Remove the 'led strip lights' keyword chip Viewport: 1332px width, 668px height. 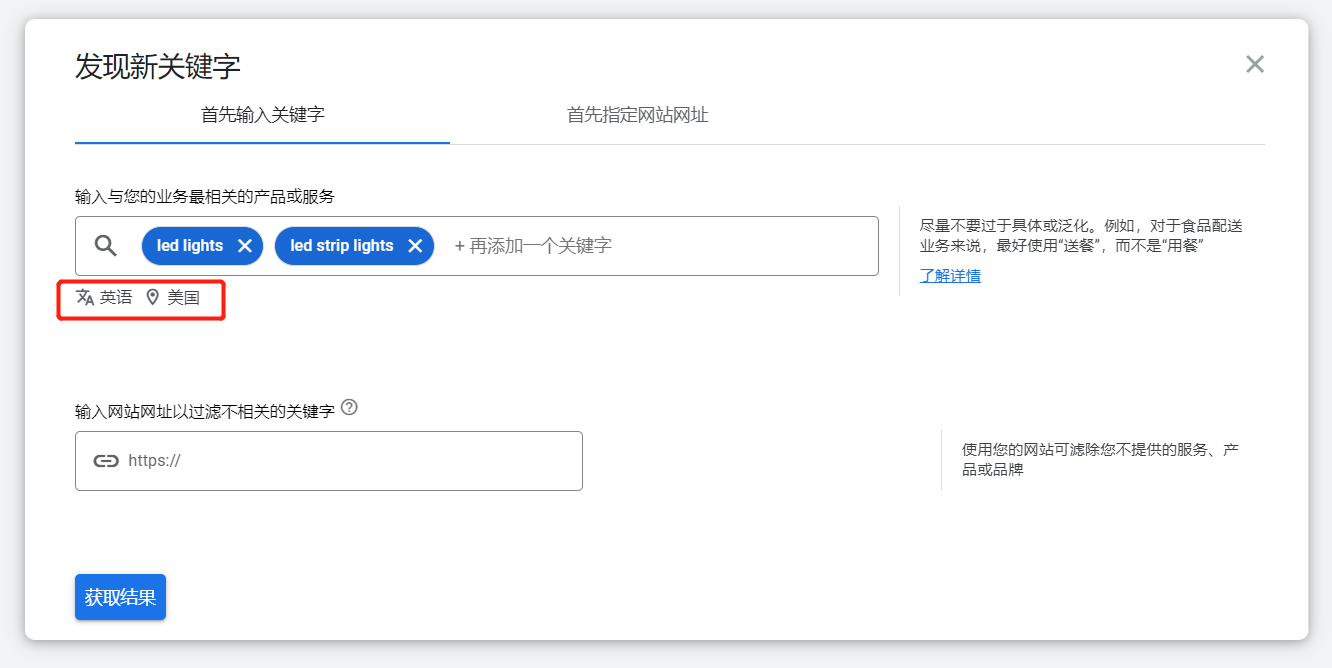pos(415,246)
